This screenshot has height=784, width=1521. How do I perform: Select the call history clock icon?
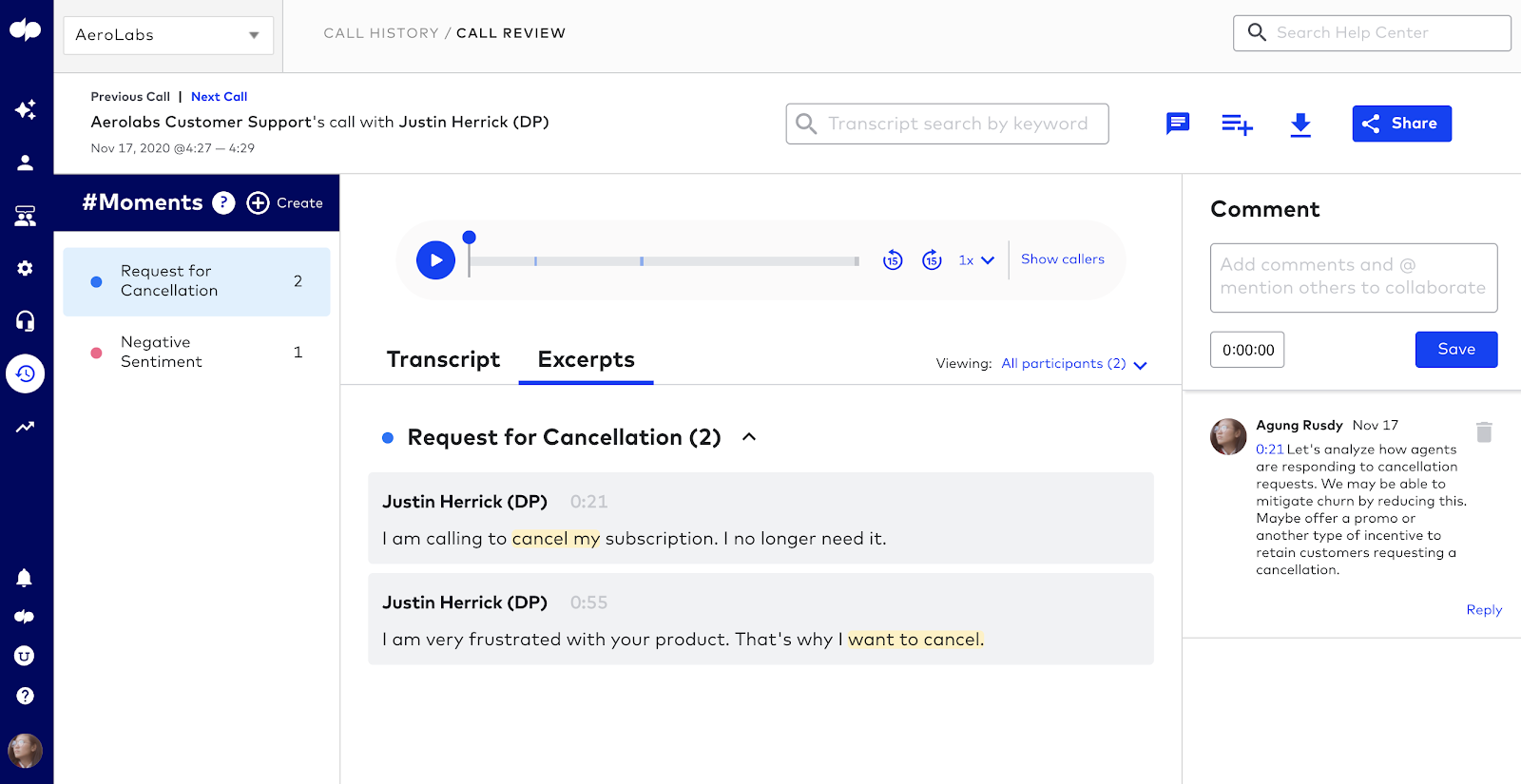click(x=26, y=373)
